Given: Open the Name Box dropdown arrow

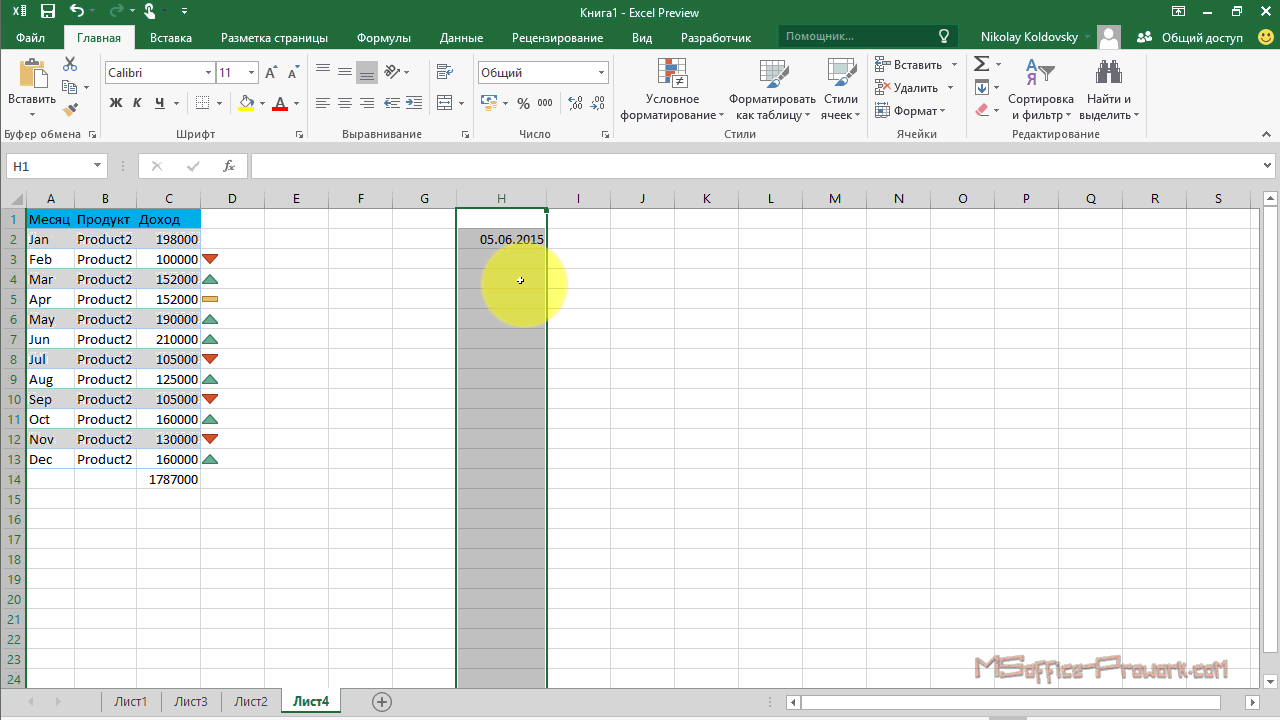Looking at the screenshot, I should [97, 166].
